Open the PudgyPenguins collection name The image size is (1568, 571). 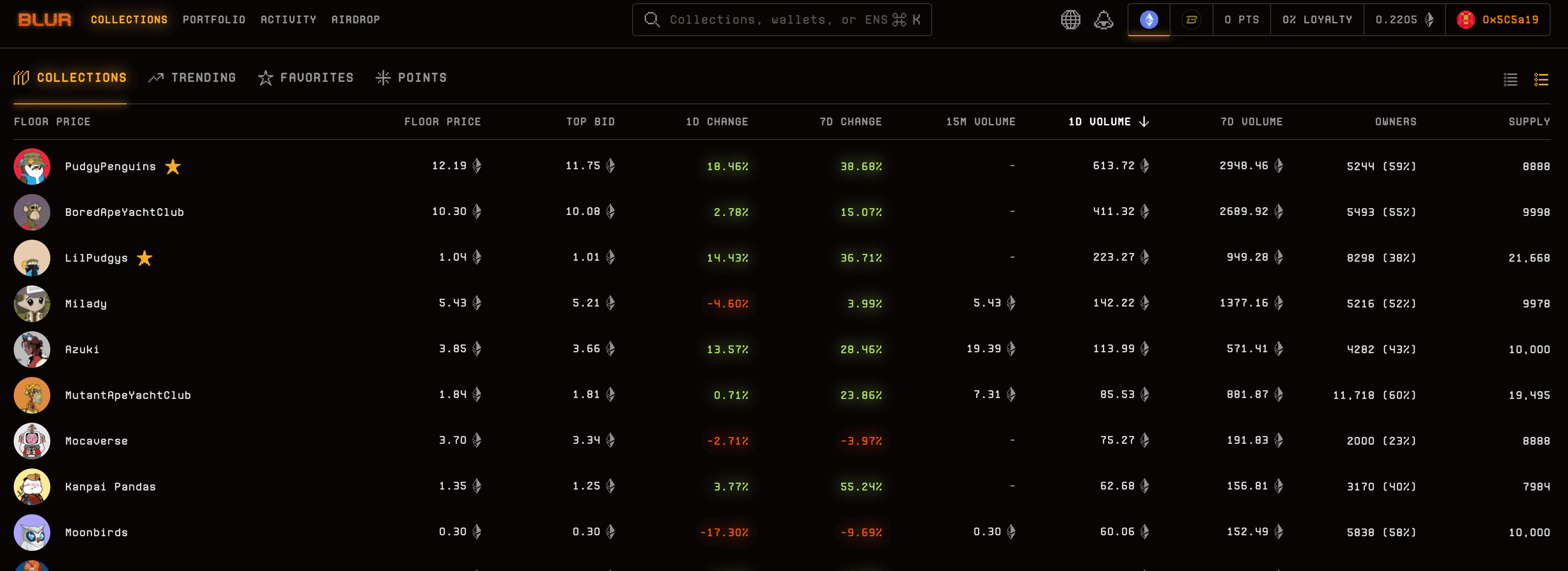[110, 167]
